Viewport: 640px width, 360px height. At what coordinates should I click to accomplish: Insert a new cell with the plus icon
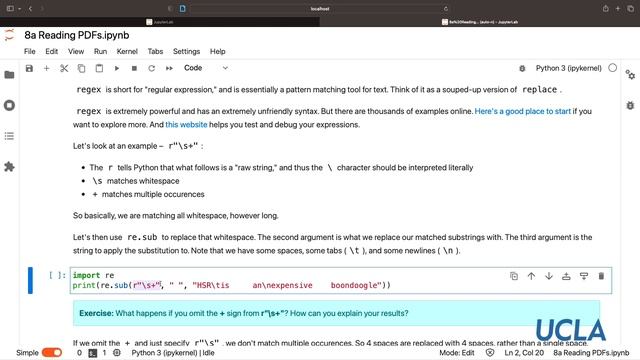pyautogui.click(x=47, y=68)
